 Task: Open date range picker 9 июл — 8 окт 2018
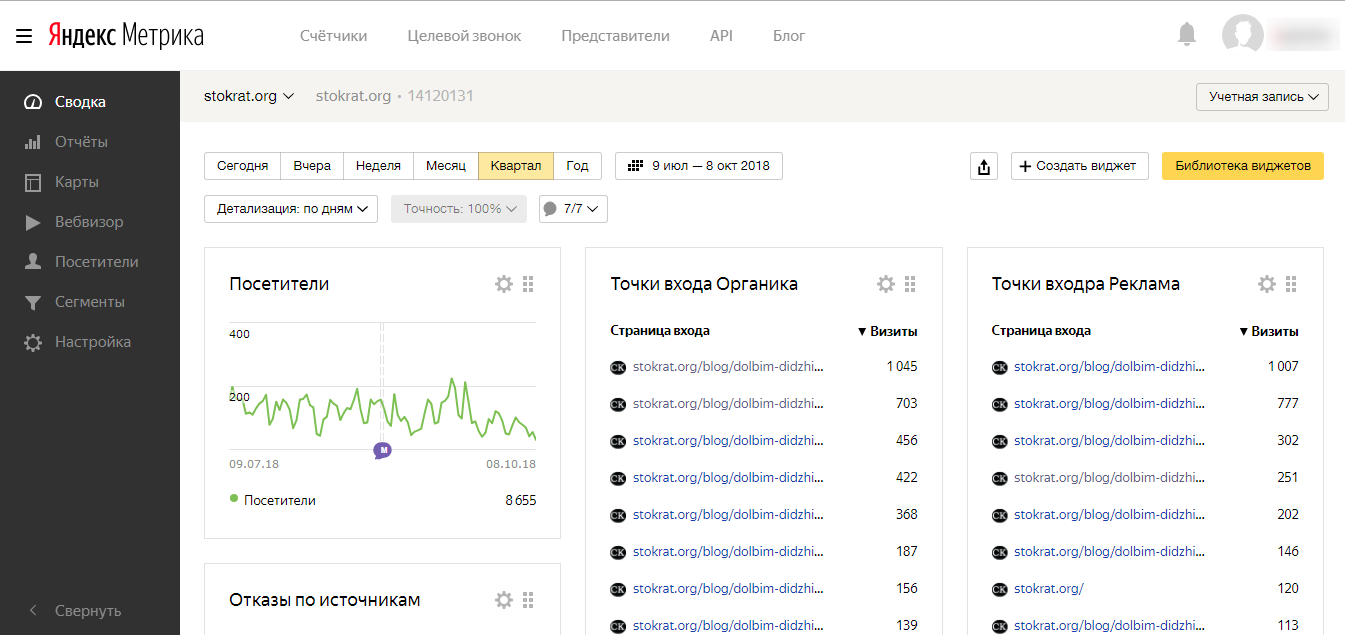(x=699, y=166)
